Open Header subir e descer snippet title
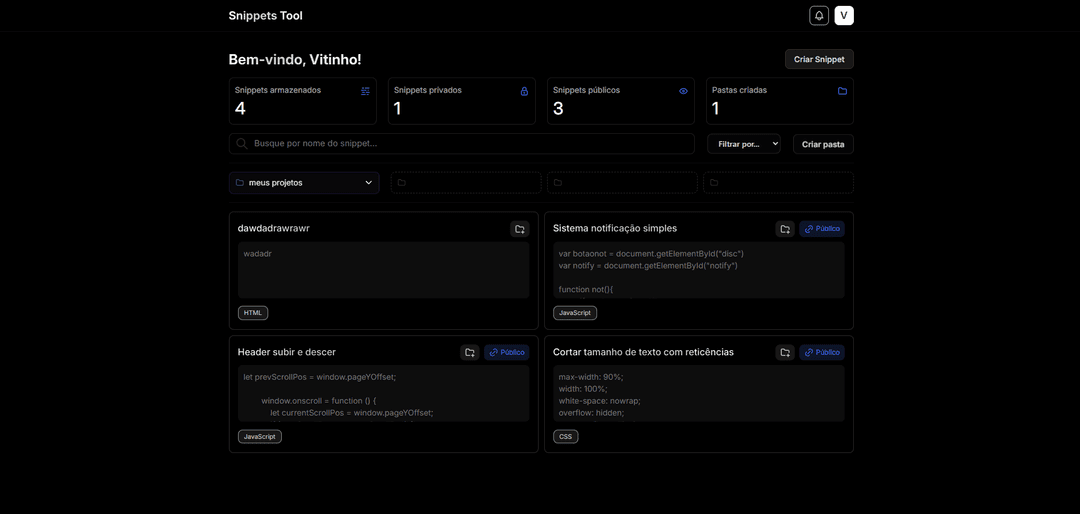Image resolution: width=1080 pixels, height=514 pixels. pyautogui.click(x=287, y=352)
